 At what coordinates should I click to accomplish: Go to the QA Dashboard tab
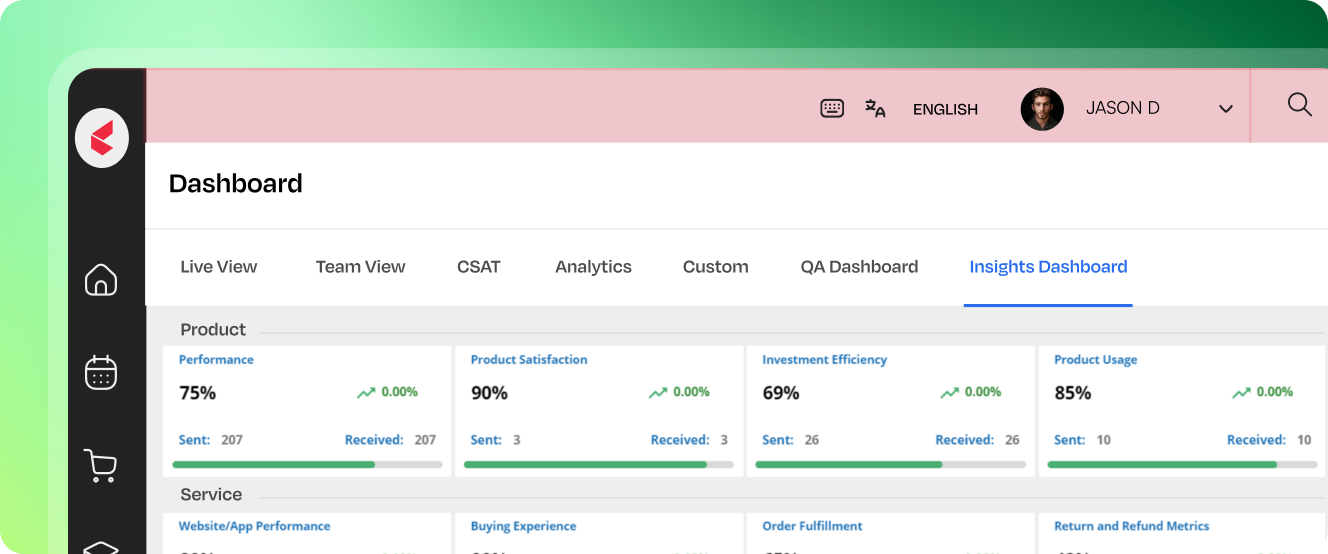point(859,267)
